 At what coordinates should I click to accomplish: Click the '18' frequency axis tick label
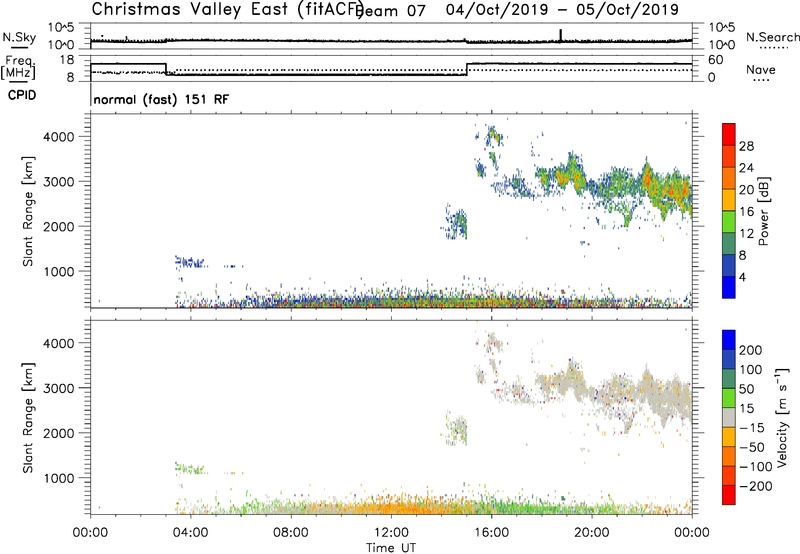66,60
